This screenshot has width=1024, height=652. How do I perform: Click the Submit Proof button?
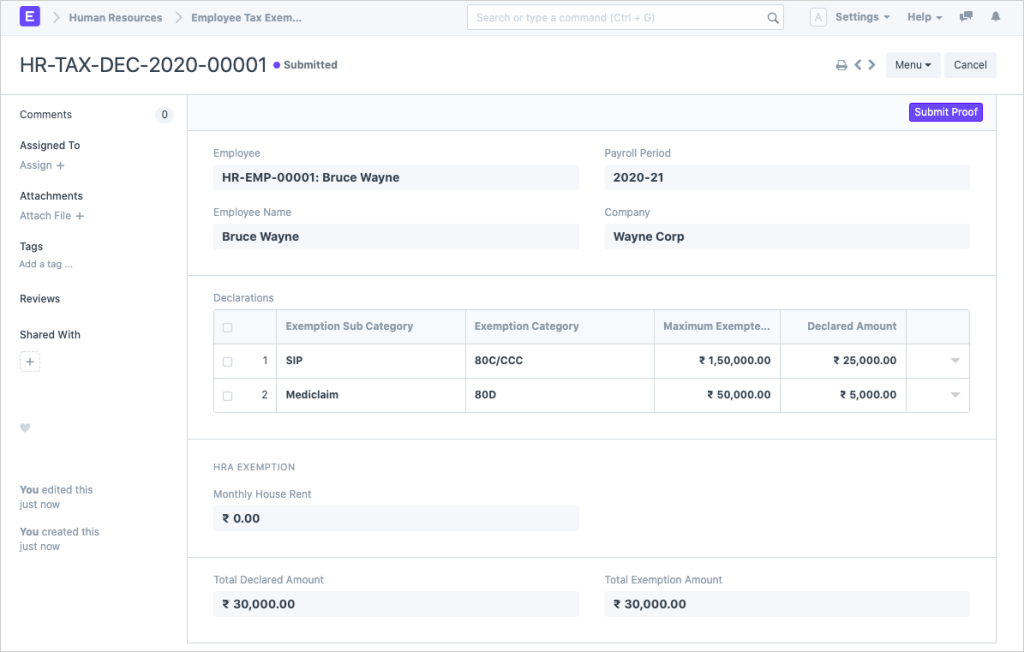(x=945, y=111)
